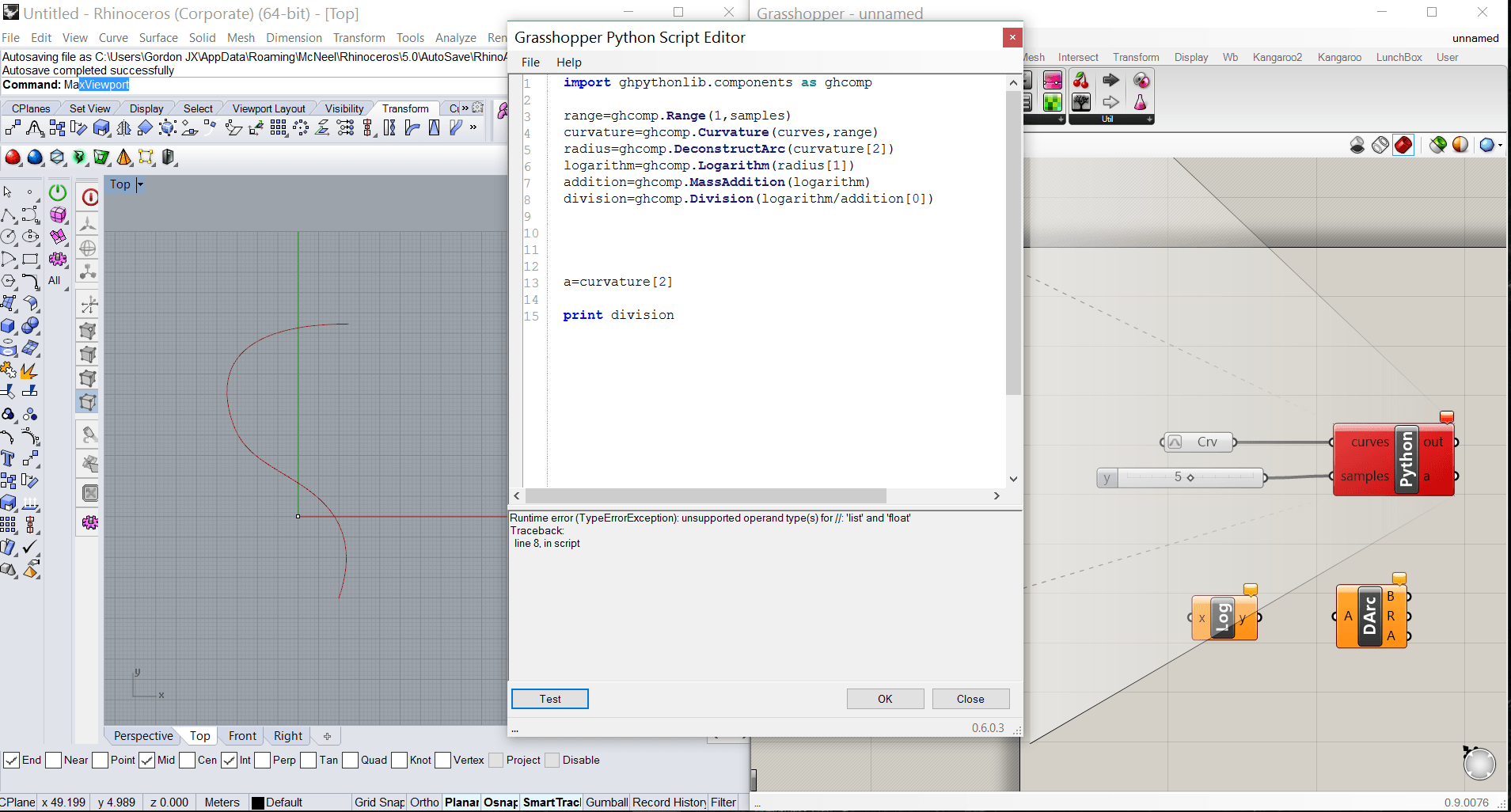The height and width of the screenshot is (812, 1511).
Task: Open the Kangaroo2 tab in Grasshopper
Action: [1277, 57]
